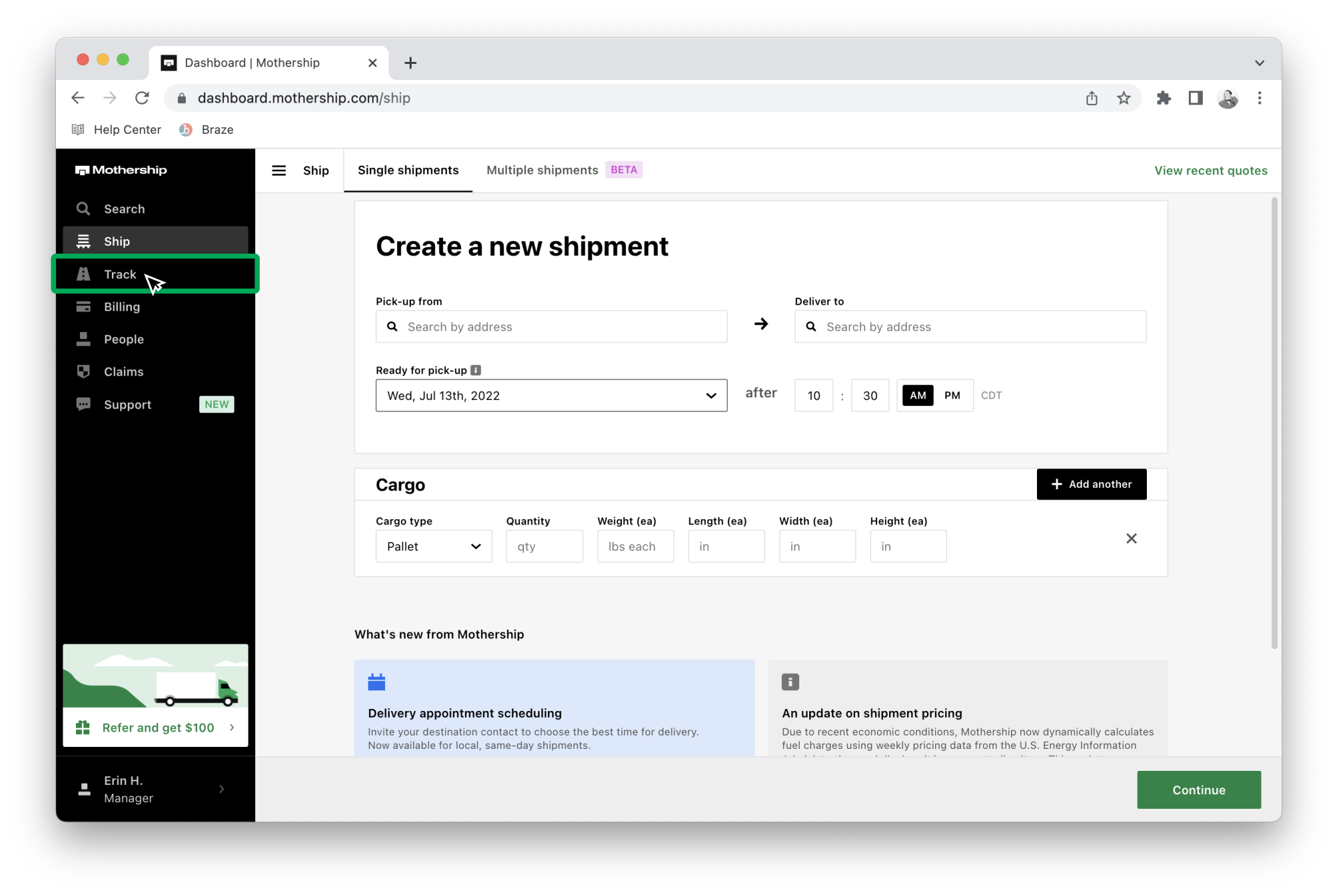Open Help Center bookmark
This screenshot has height=896, width=1338.
coord(117,130)
